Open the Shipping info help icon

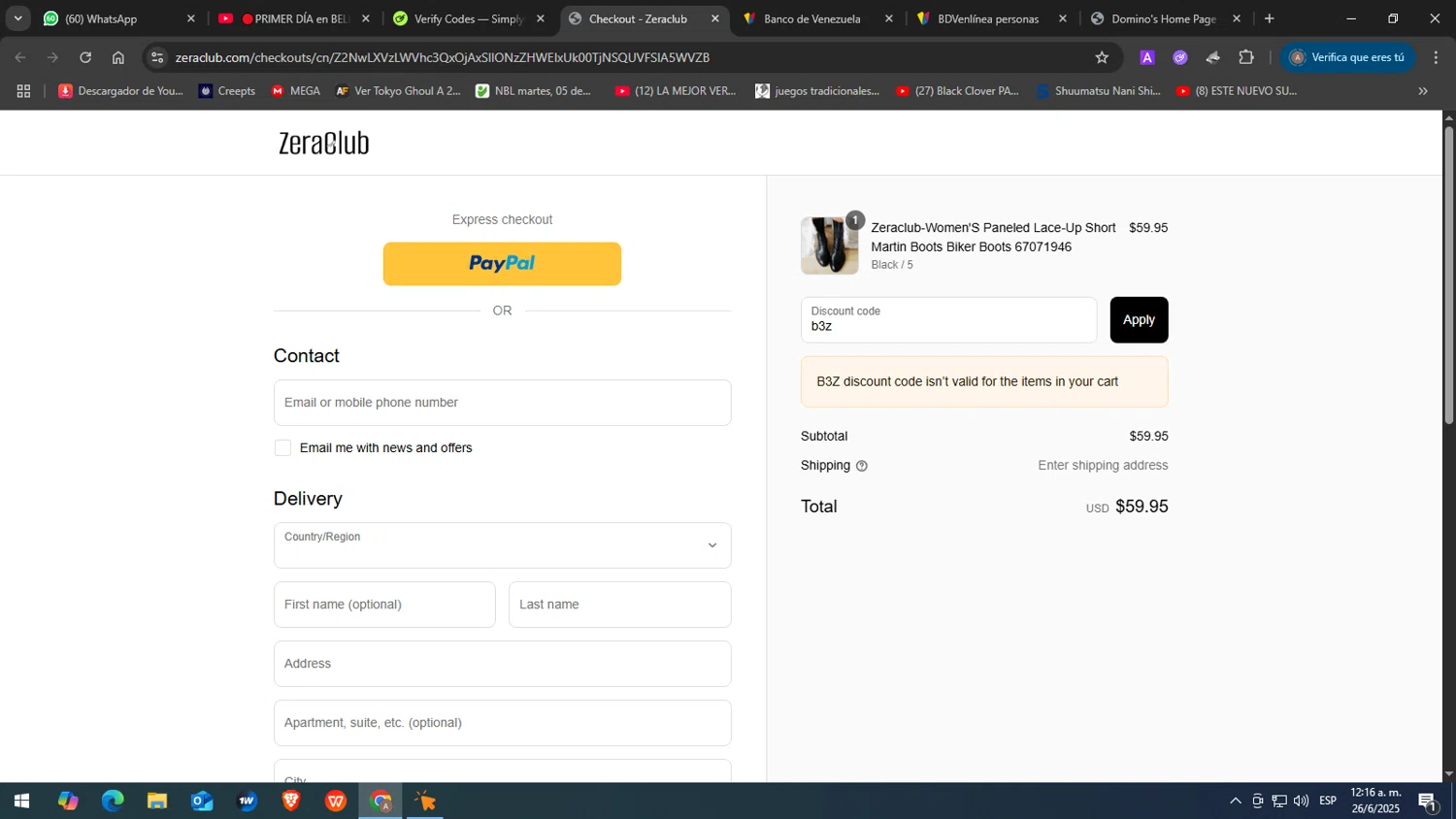(x=862, y=466)
